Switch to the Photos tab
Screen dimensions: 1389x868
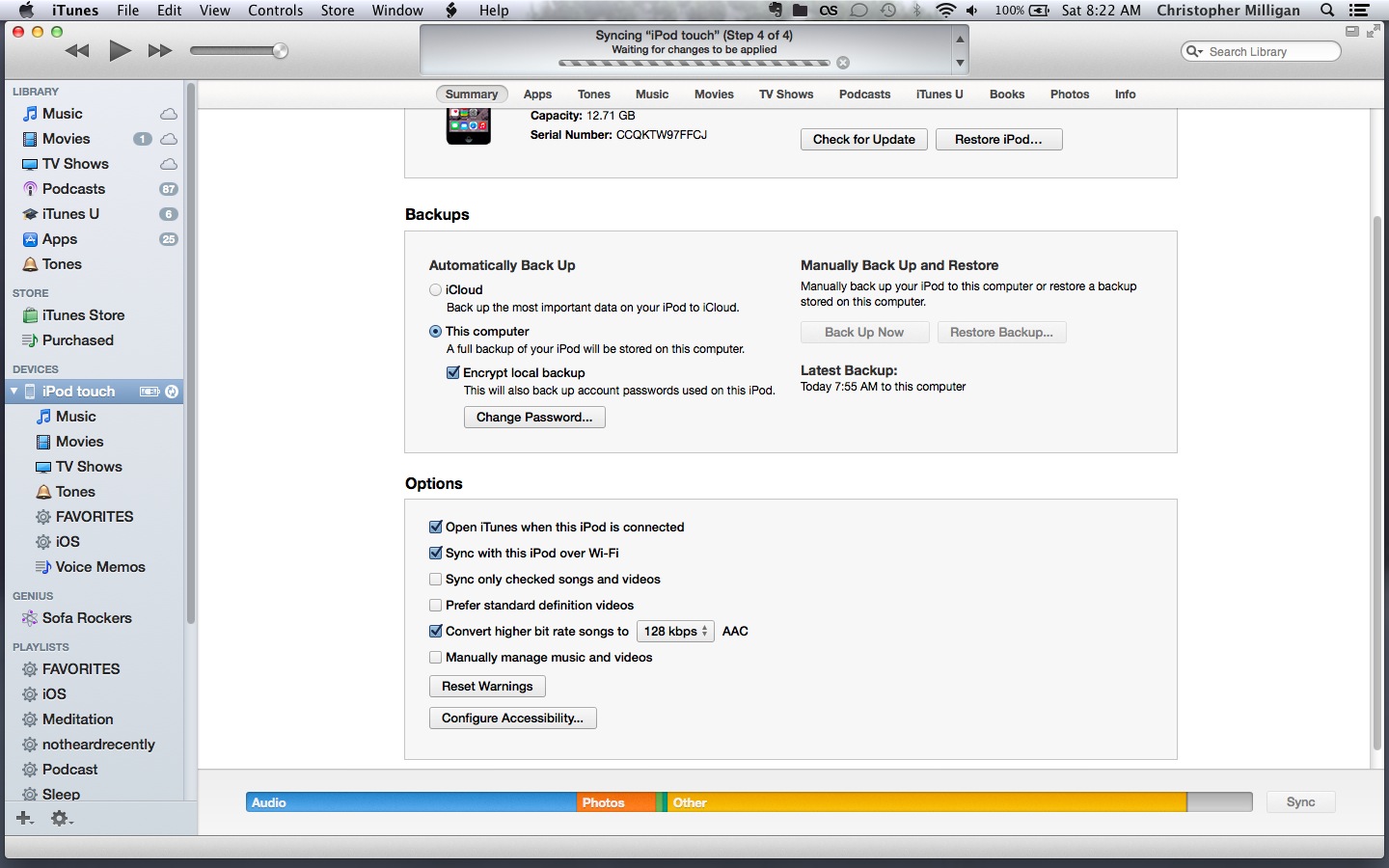1070,95
